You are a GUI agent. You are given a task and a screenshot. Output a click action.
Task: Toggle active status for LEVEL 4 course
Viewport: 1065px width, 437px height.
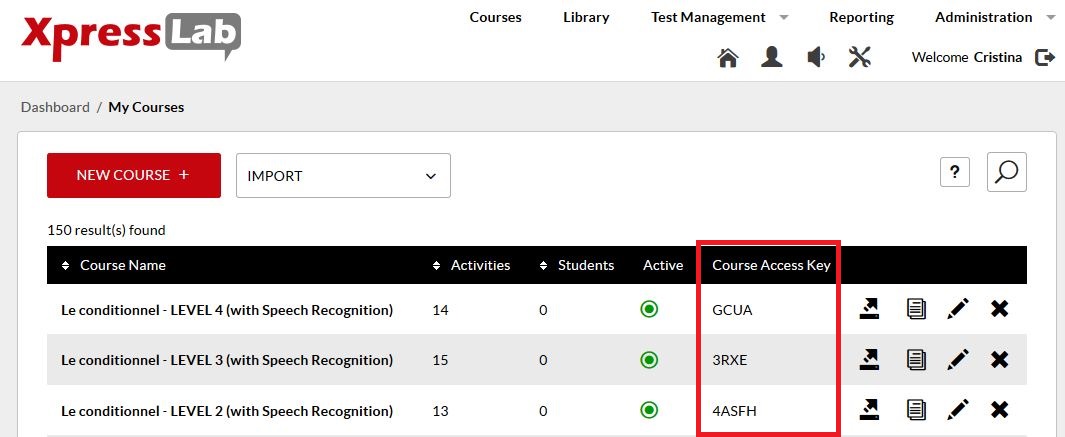pos(649,309)
